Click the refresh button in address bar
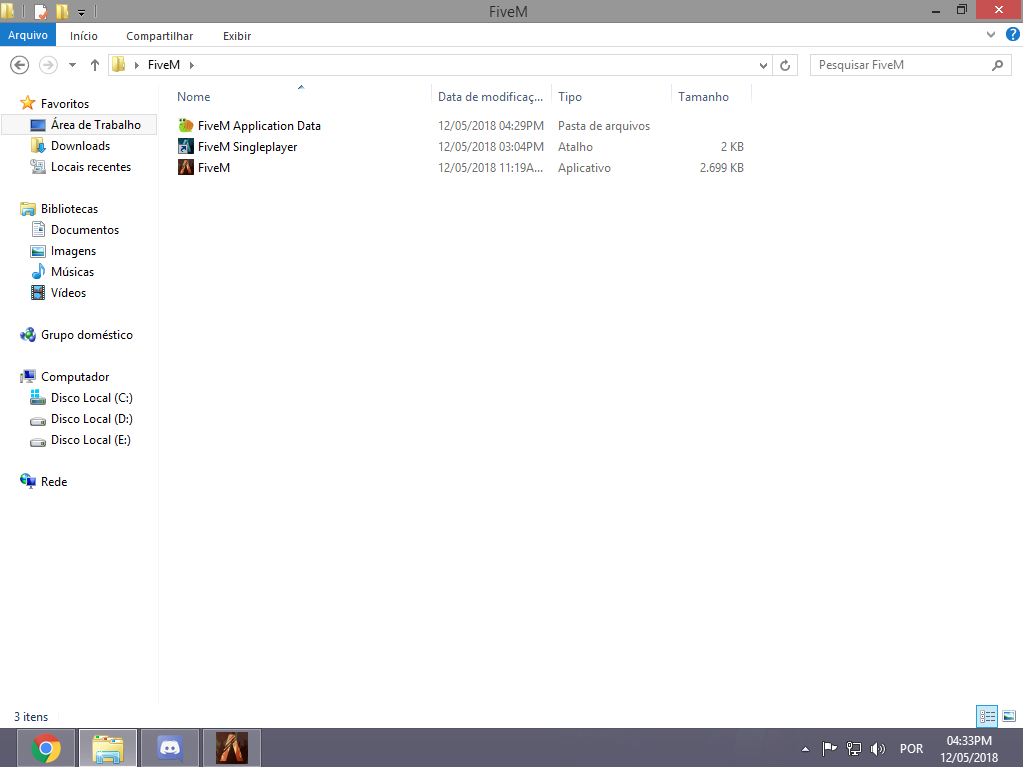This screenshot has height=767, width=1023. 786,65
